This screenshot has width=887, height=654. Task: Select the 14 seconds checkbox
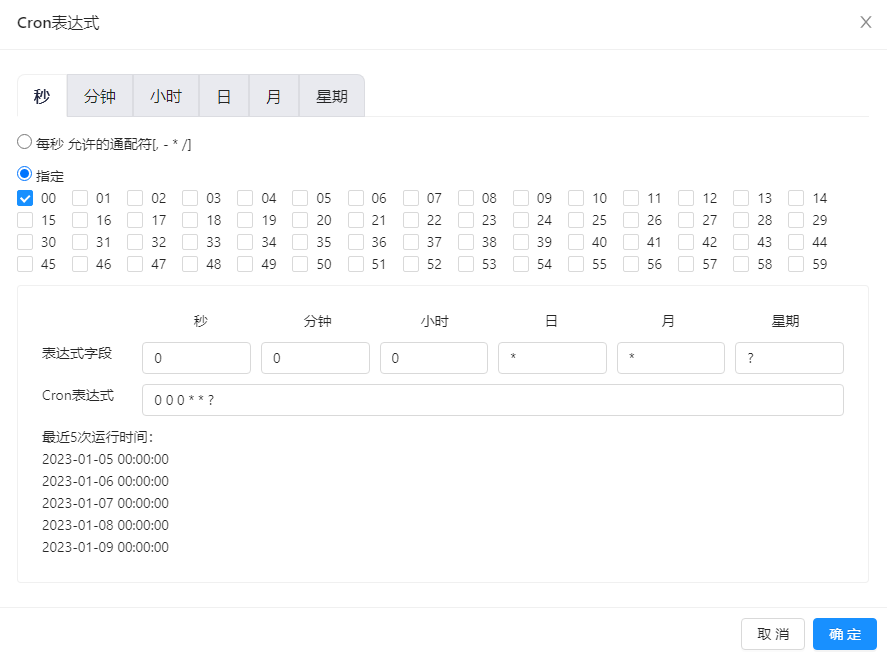796,198
